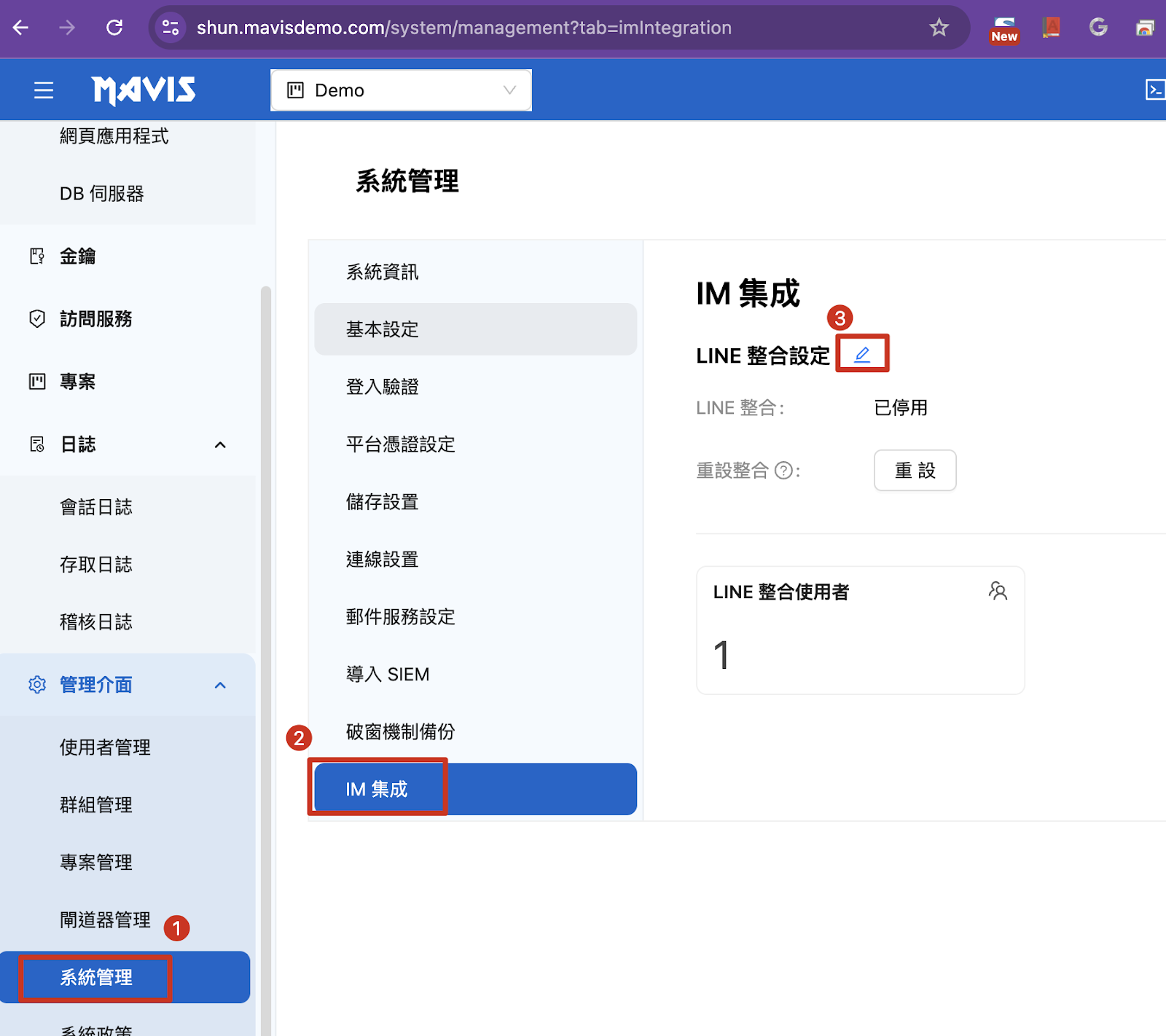Click the log icon beside 日誌

[37, 444]
